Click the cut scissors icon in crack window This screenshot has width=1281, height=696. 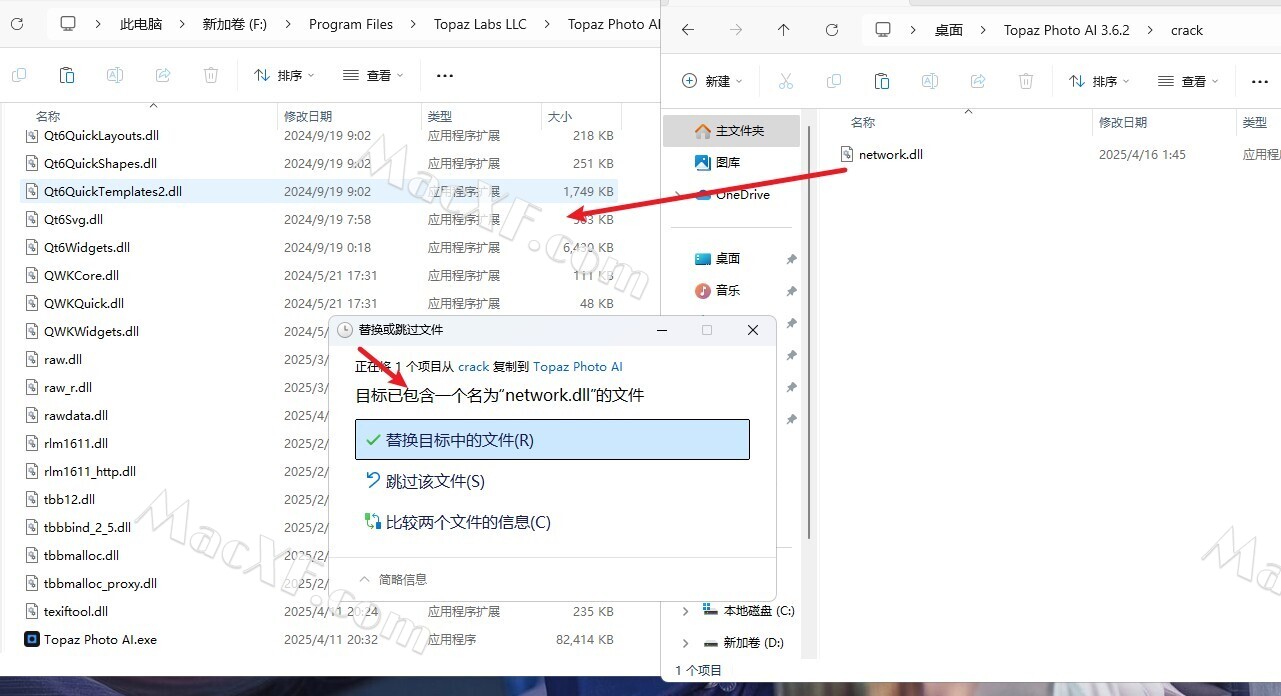click(x=786, y=81)
